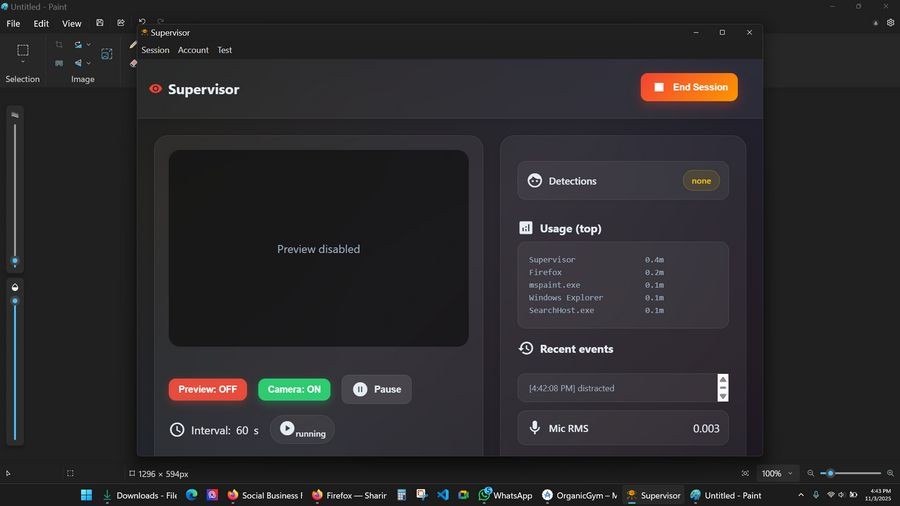Image resolution: width=900 pixels, height=506 pixels.
Task: Toggle the running play indicator button
Action: [x=302, y=430]
